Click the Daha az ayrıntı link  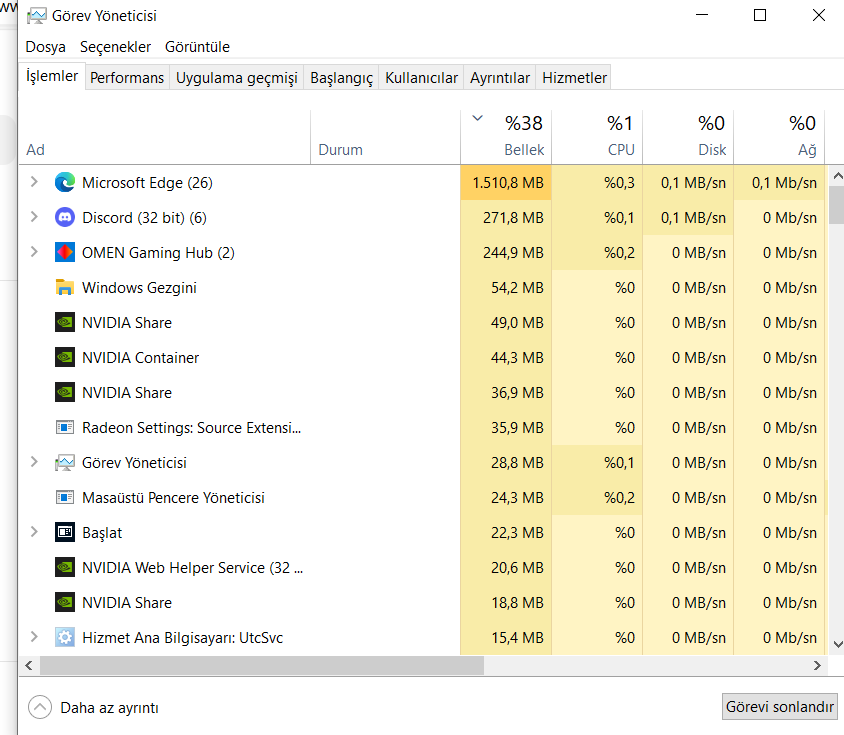click(x=109, y=708)
